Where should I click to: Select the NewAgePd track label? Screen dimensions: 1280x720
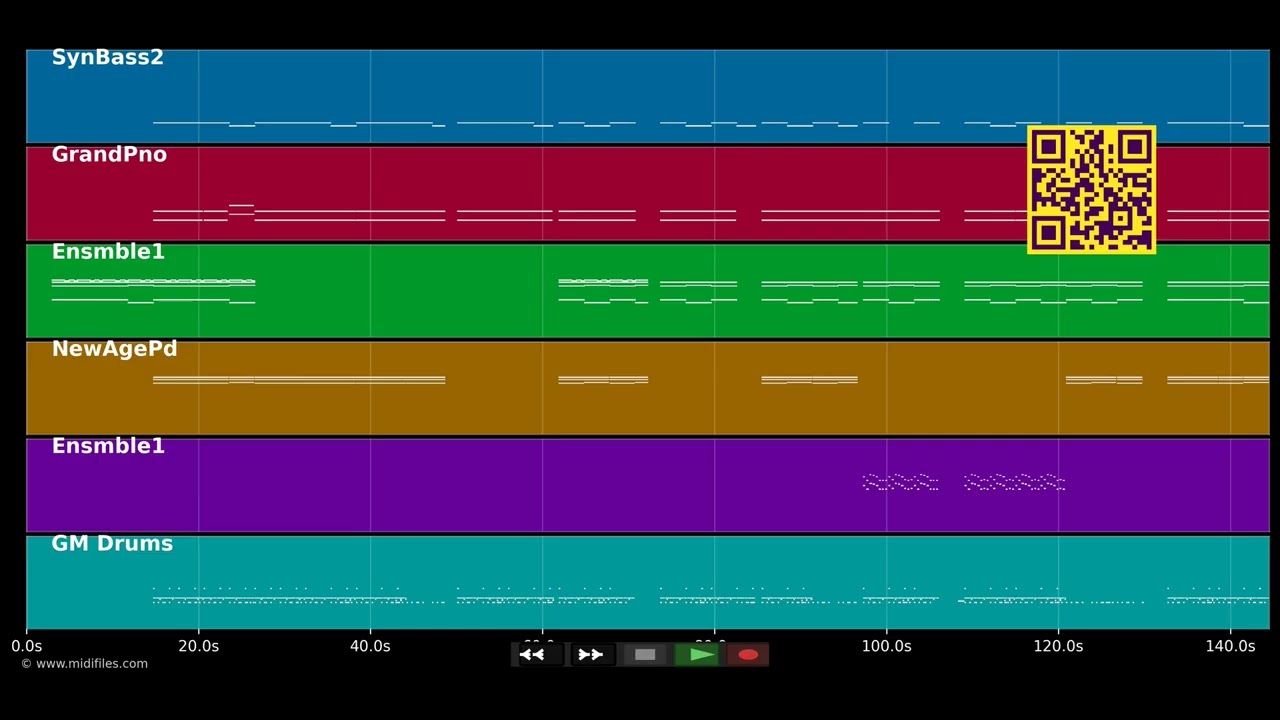pos(114,349)
